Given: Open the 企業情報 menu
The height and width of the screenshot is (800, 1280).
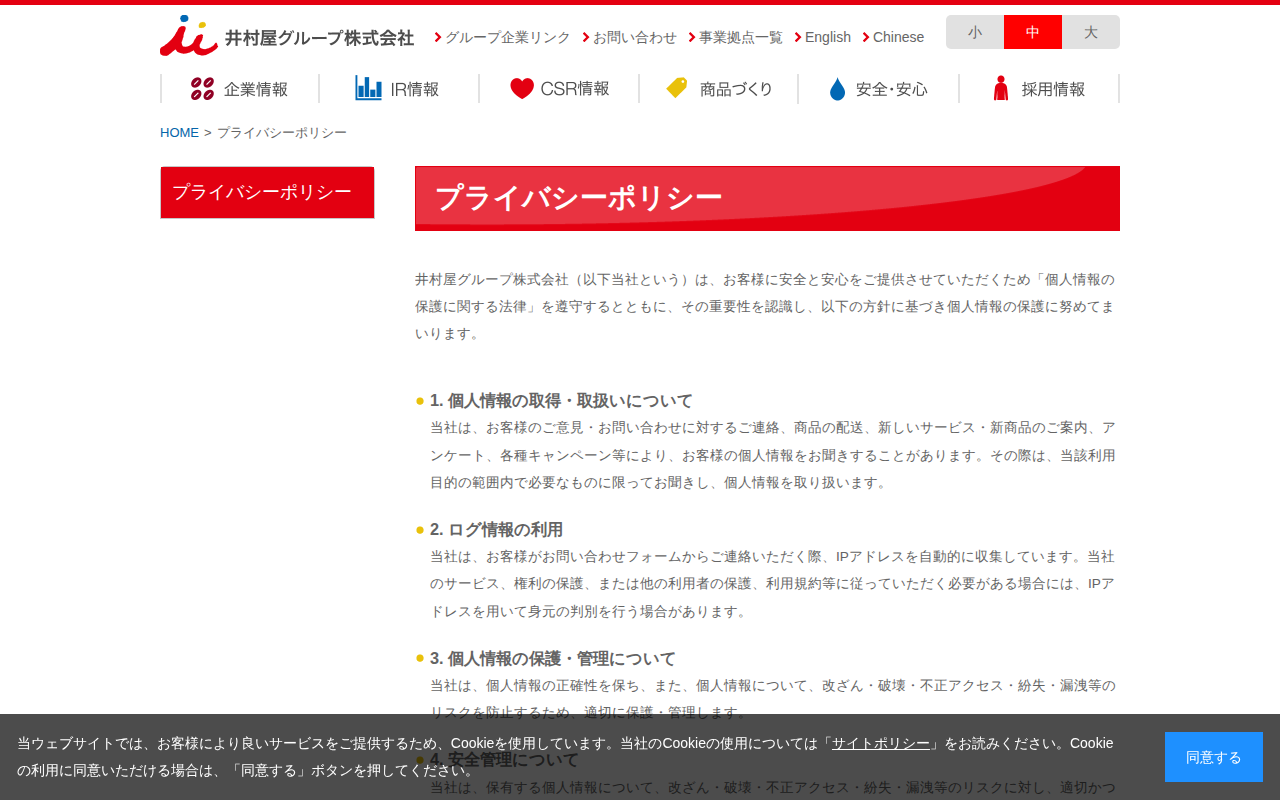Looking at the screenshot, I should pos(240,89).
